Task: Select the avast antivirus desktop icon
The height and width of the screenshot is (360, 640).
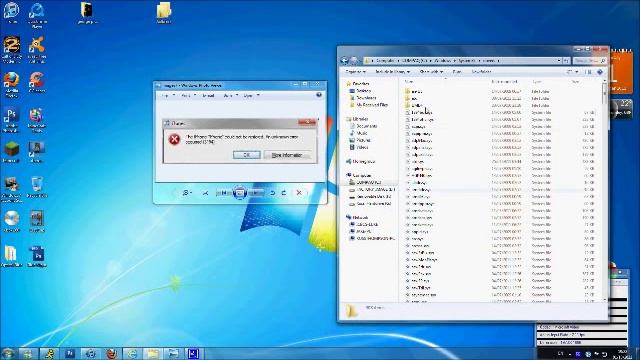Action: [37, 50]
